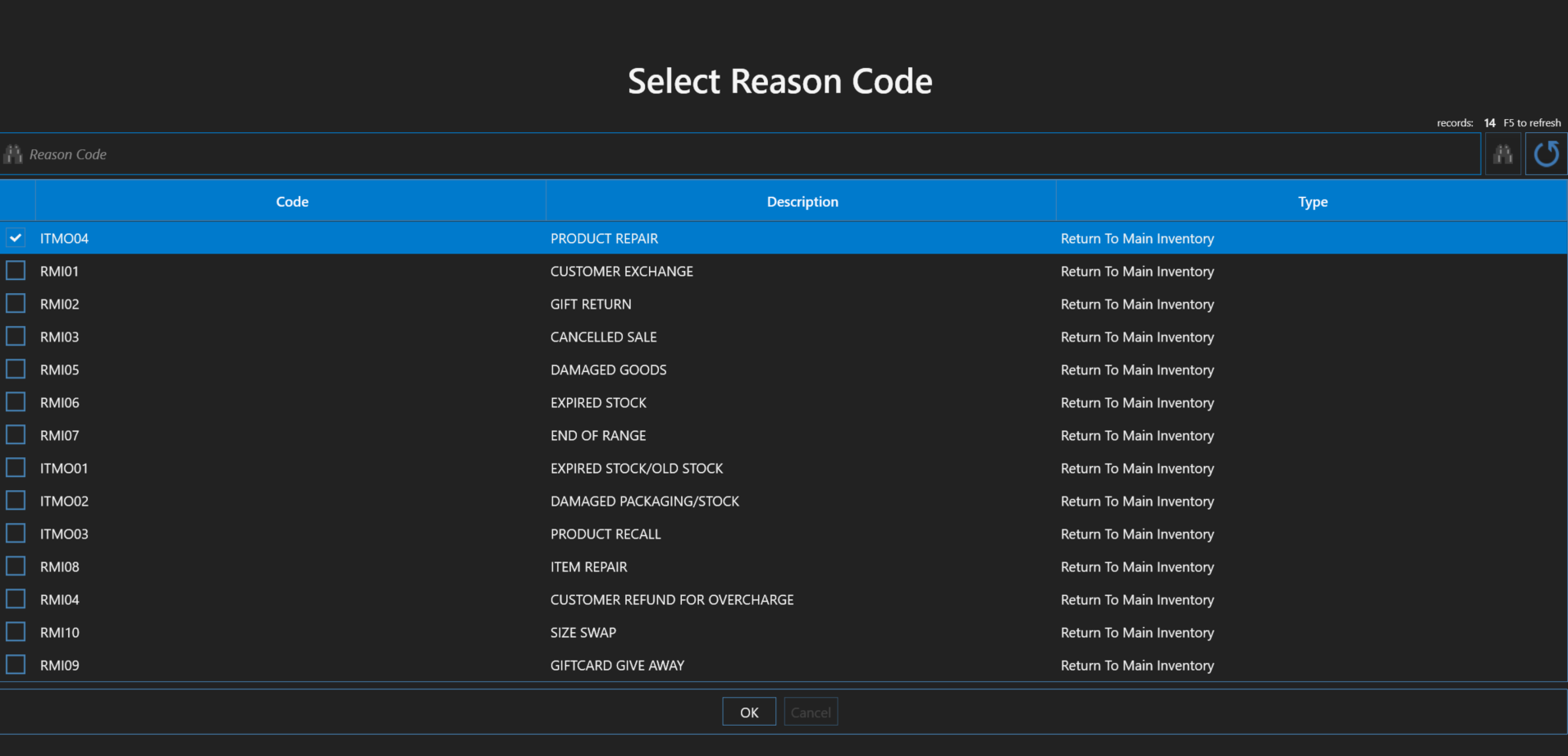Click the CUSTOMER EXCHANGE description
The width and height of the screenshot is (1568, 756).
(622, 271)
